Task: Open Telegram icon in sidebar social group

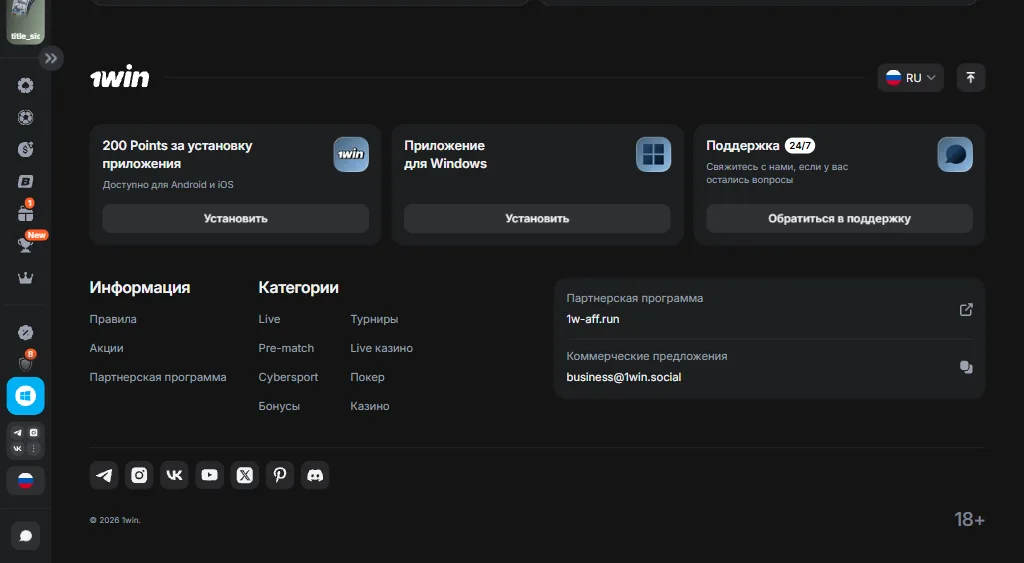Action: tap(18, 432)
